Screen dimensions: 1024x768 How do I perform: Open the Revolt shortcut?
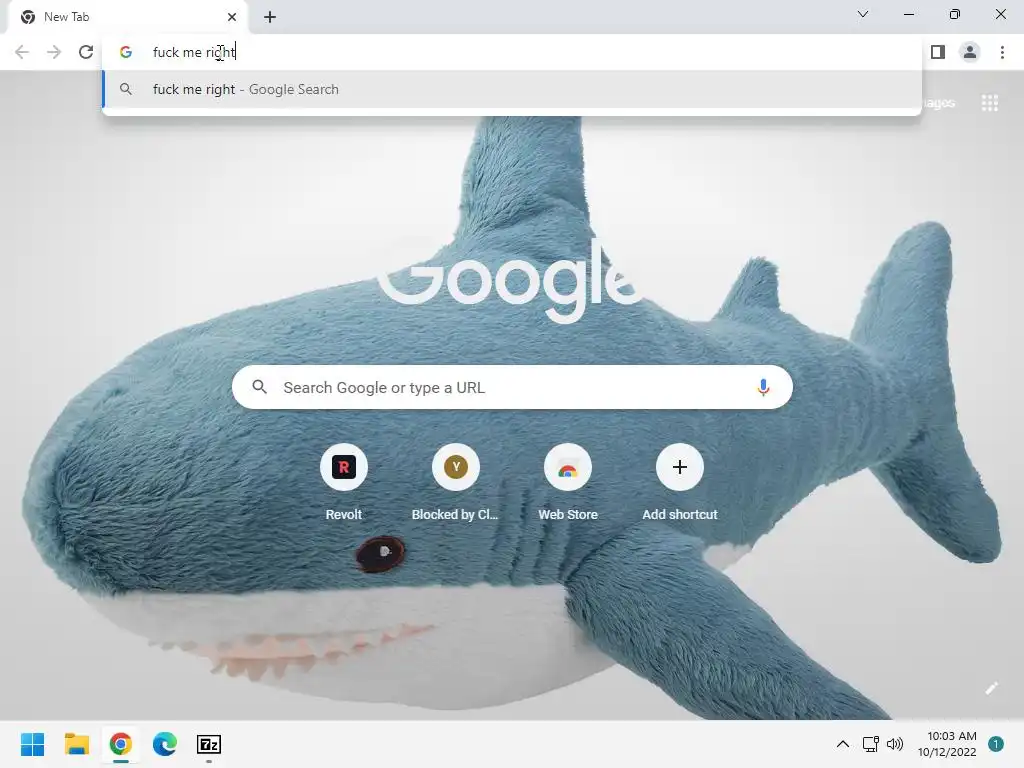344,483
